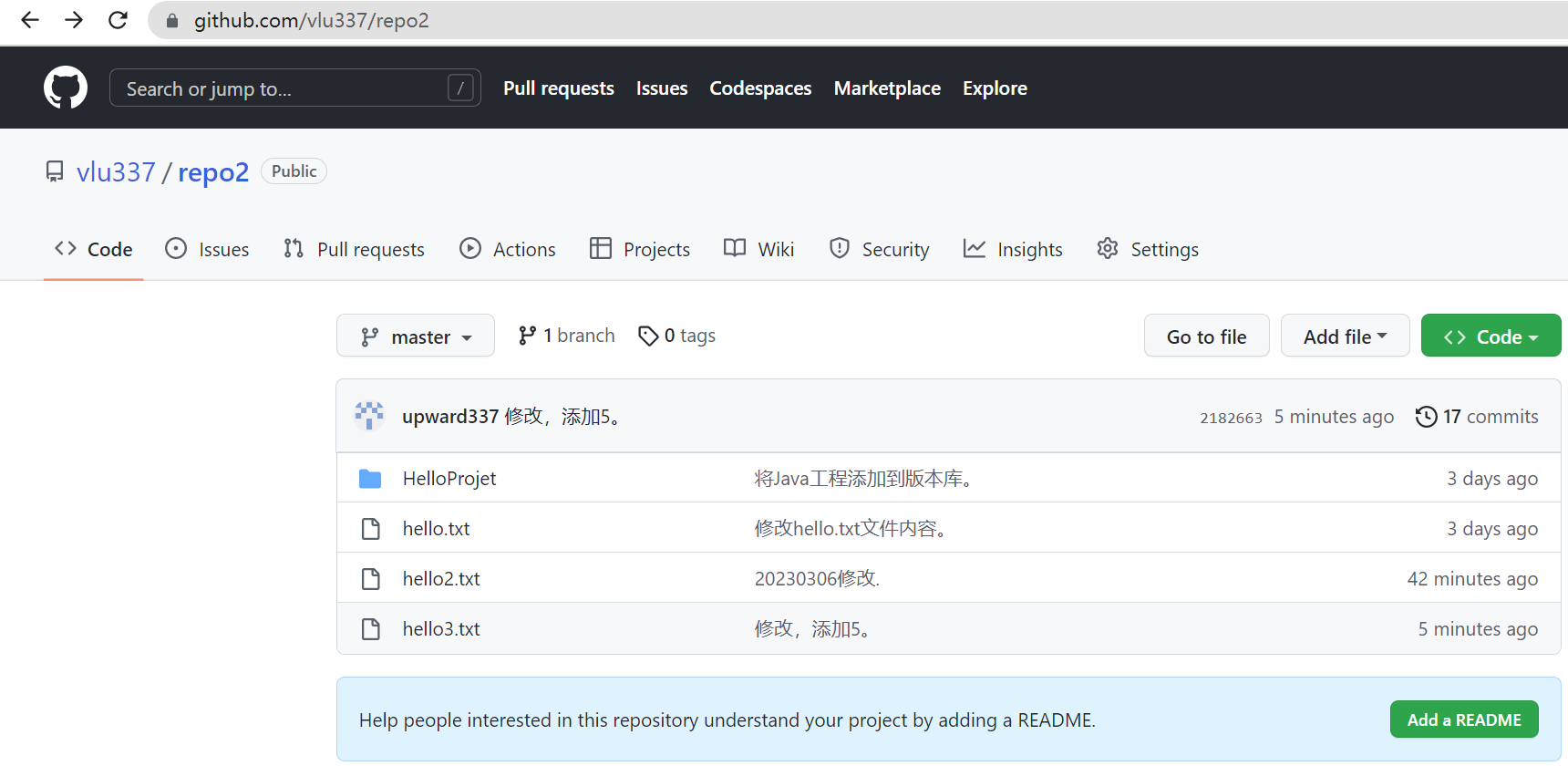Click the upward337 author name
Screen dimensions: 1568x766
click(450, 417)
